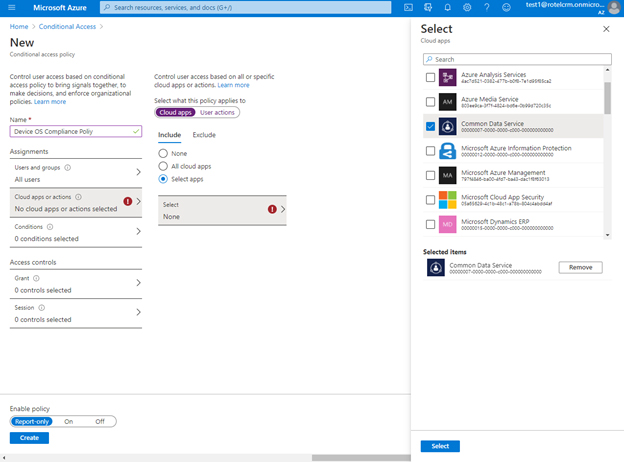The width and height of the screenshot is (624, 462).
Task: Open the Select None chevron
Action: pos(283,209)
